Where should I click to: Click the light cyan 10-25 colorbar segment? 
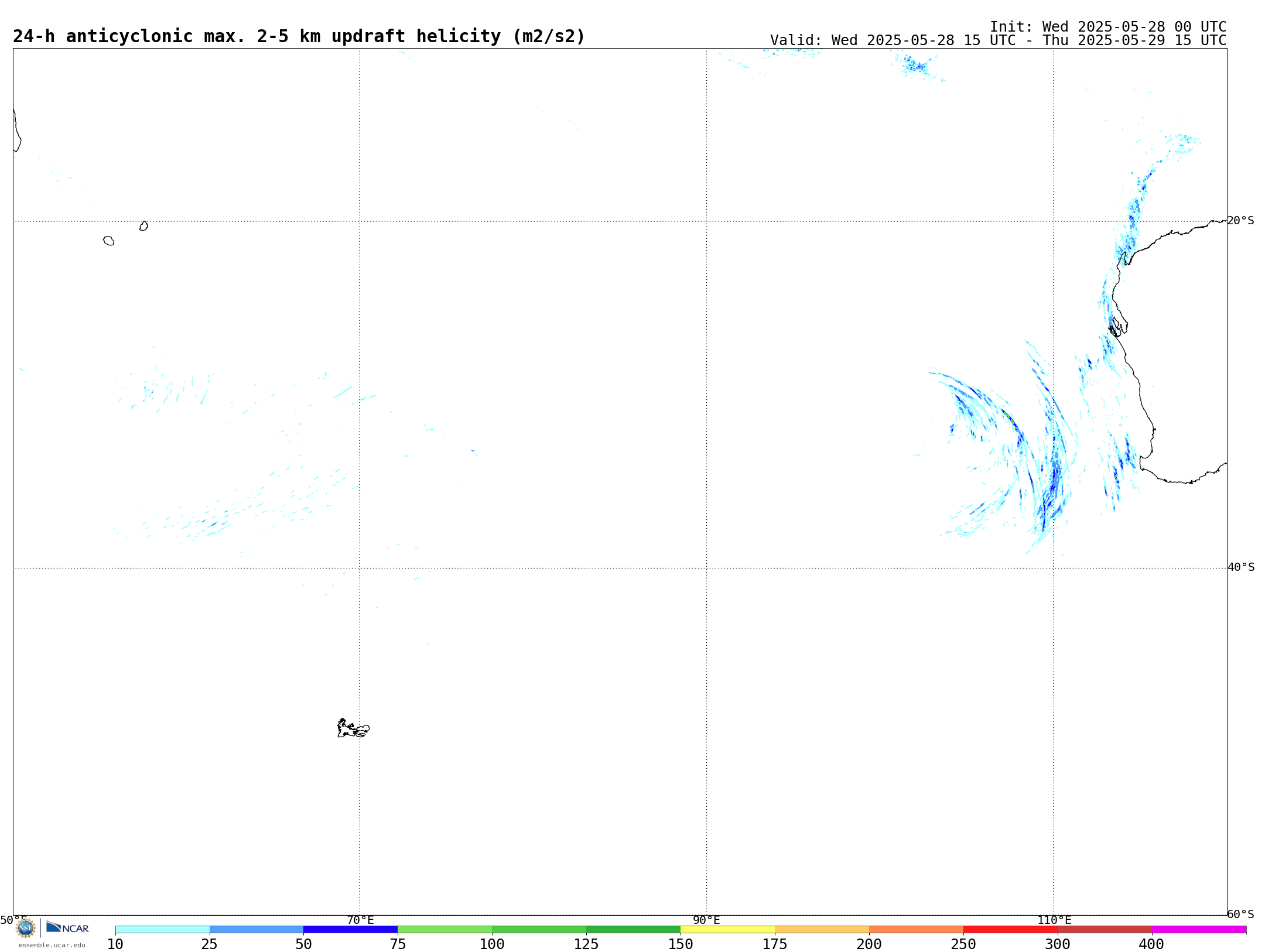(162, 929)
